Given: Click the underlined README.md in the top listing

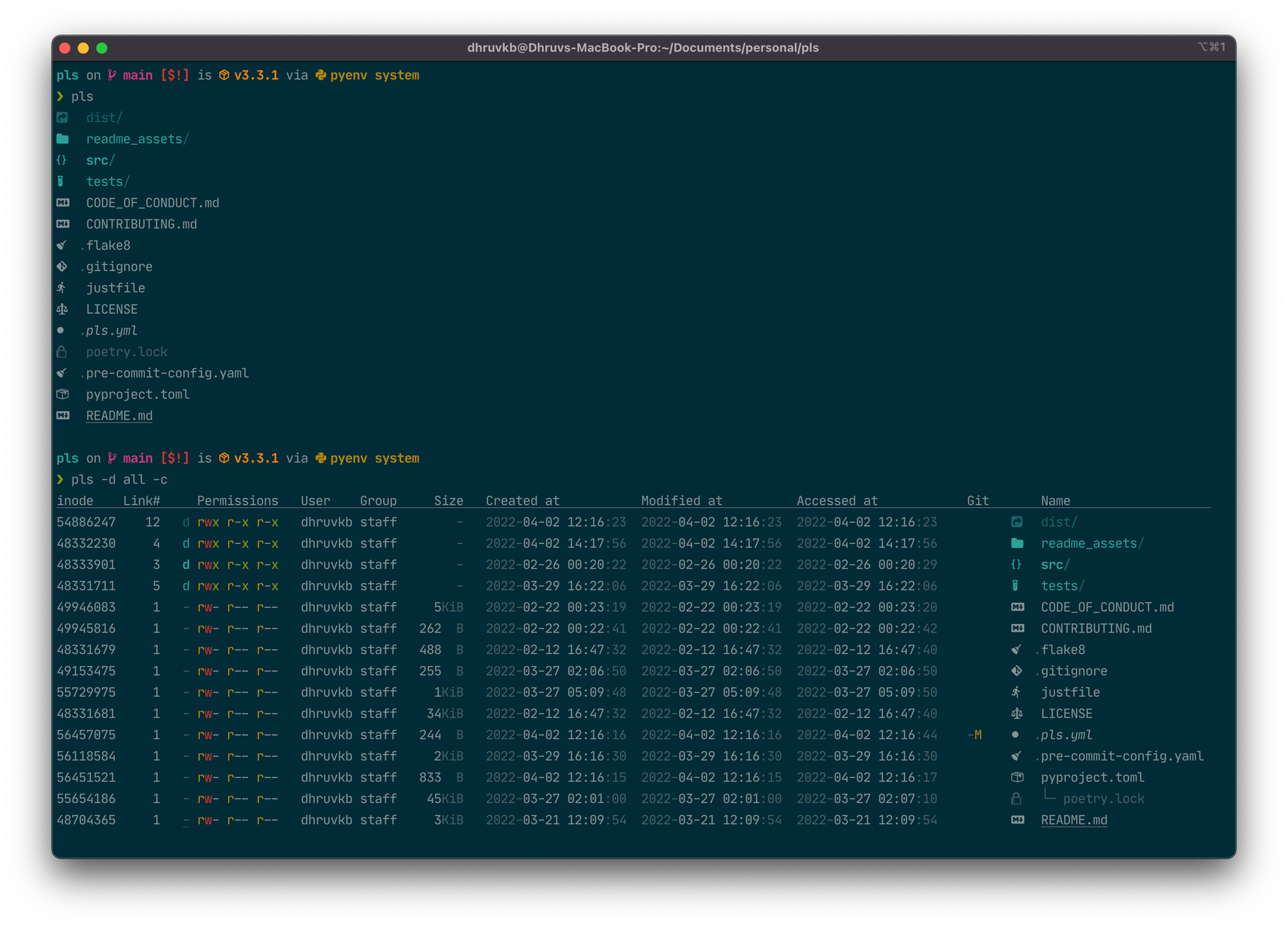Looking at the screenshot, I should 119,416.
